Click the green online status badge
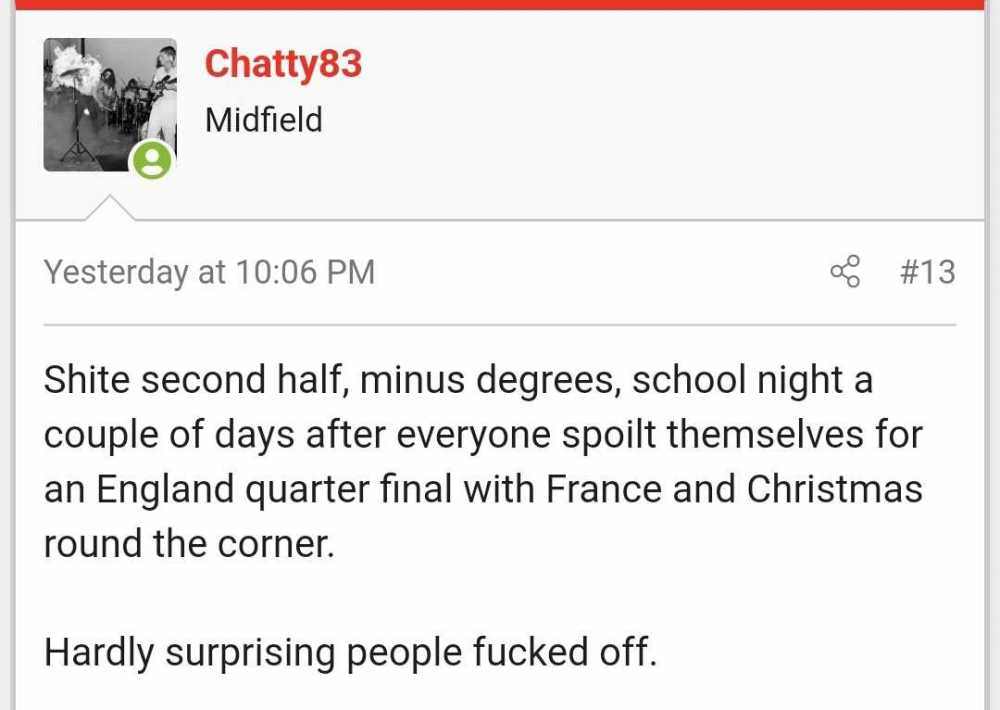 click(x=152, y=159)
